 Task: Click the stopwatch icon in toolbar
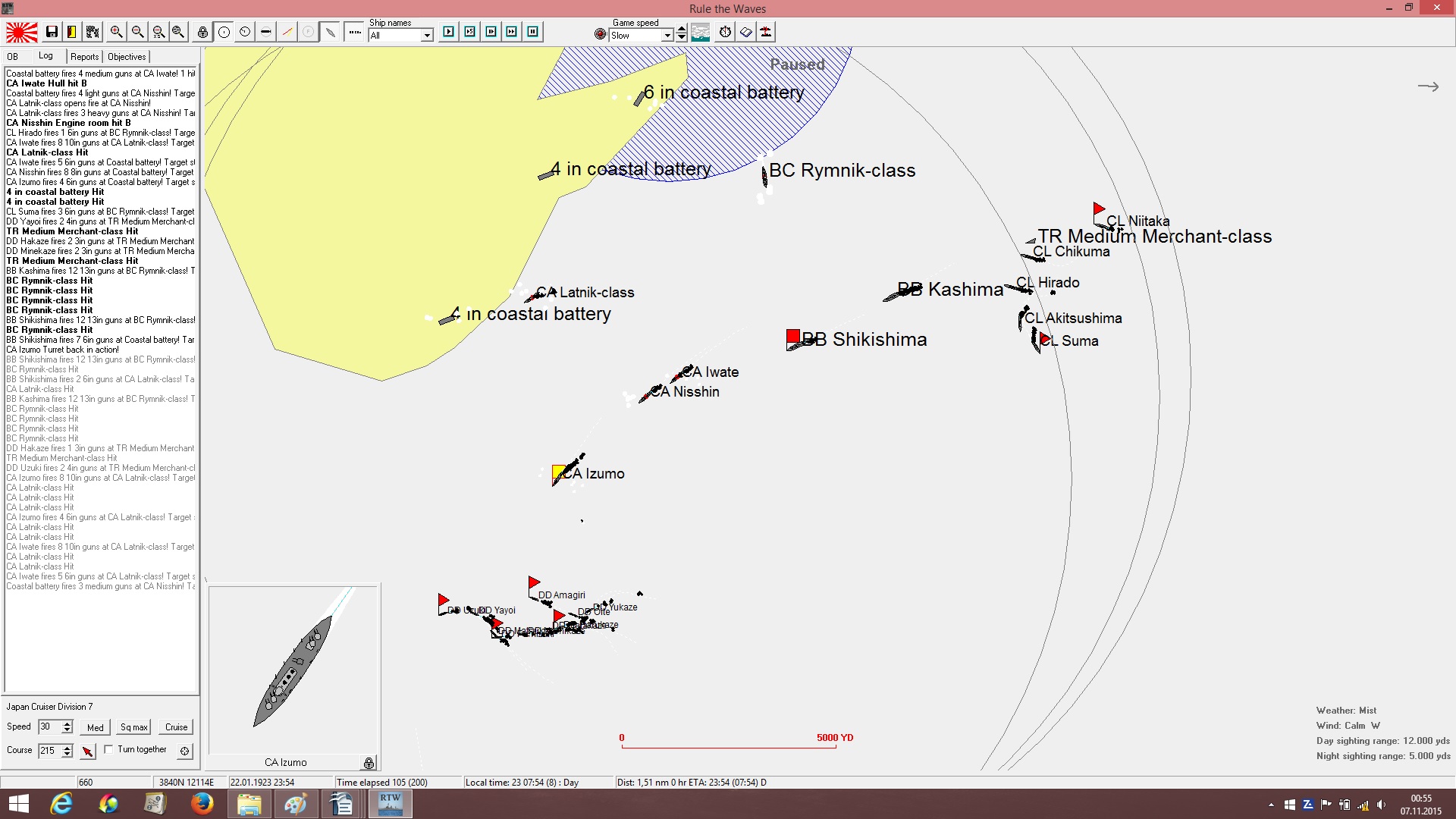[x=726, y=32]
